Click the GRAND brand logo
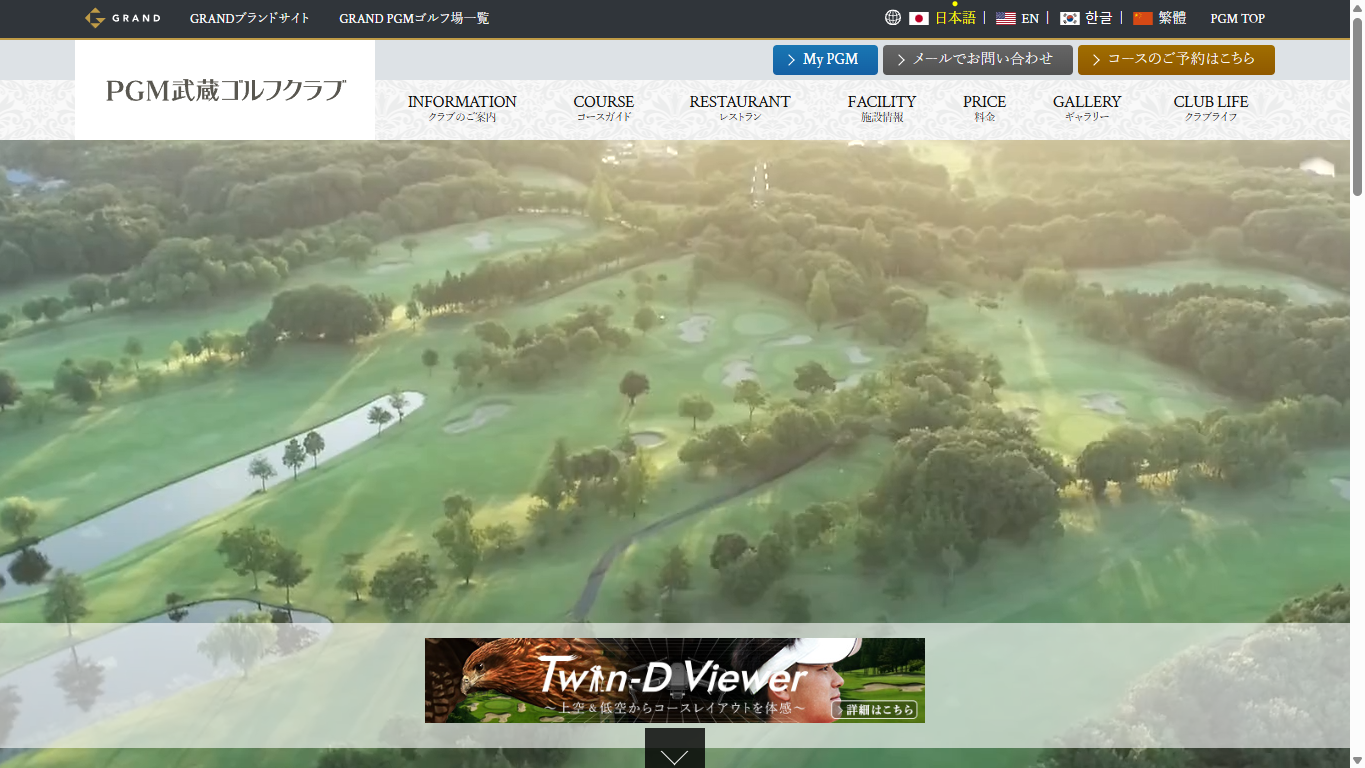Image resolution: width=1365 pixels, height=768 pixels. click(x=122, y=18)
